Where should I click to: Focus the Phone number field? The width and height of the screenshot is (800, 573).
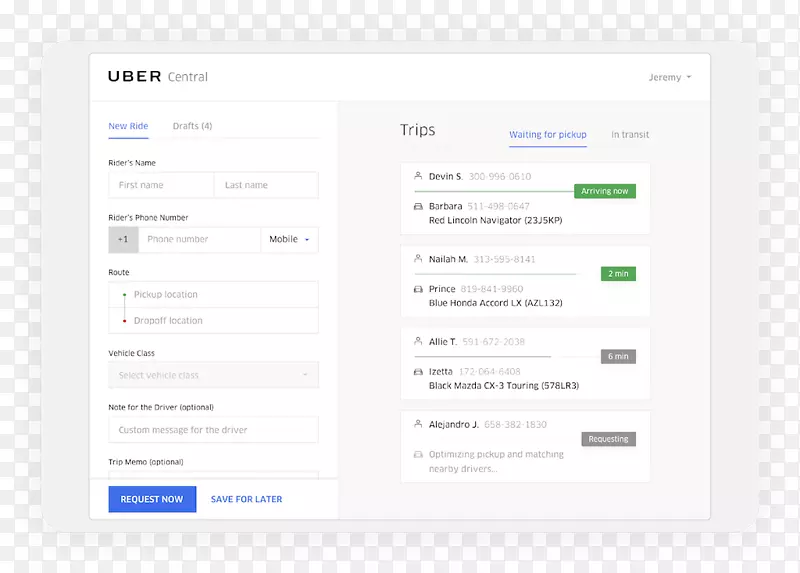[199, 239]
